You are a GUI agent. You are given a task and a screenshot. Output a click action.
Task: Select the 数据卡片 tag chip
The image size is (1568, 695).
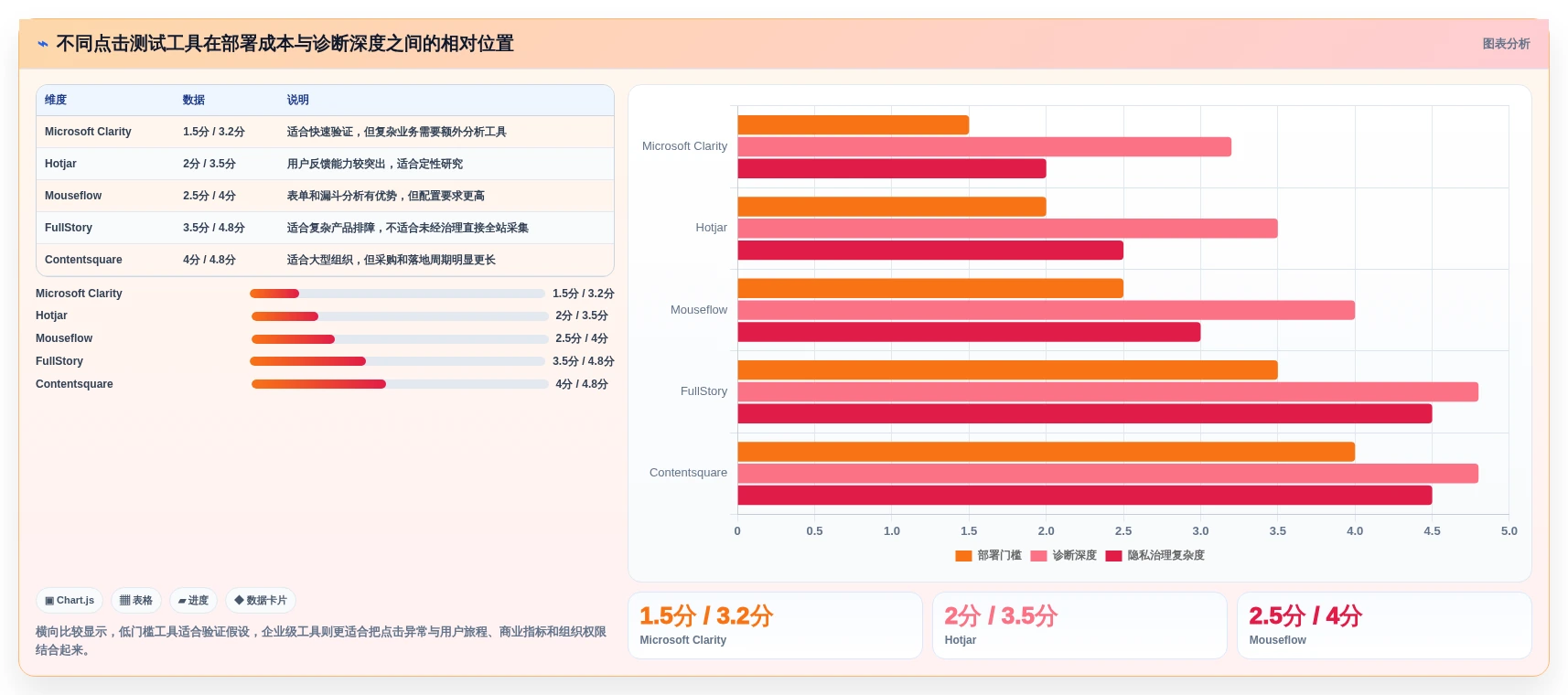(261, 601)
